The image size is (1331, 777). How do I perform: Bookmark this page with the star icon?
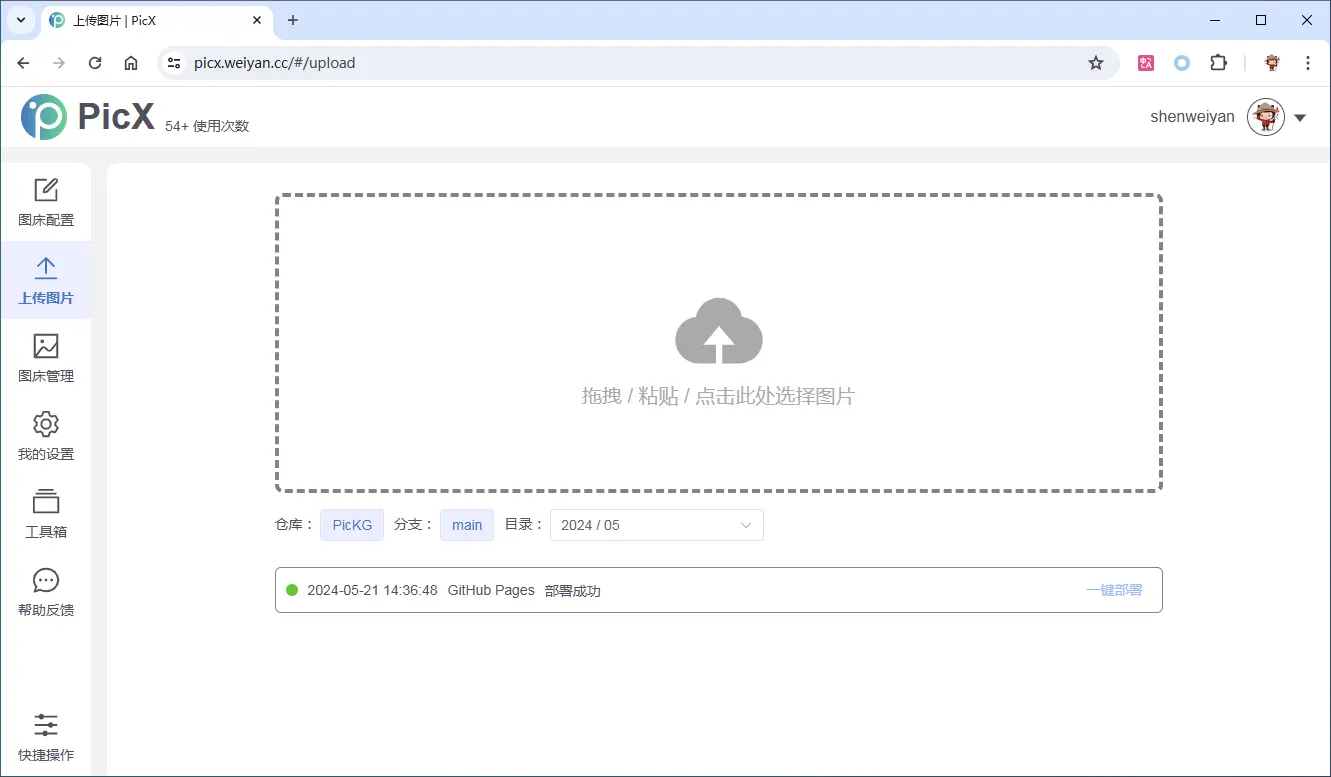click(x=1096, y=63)
